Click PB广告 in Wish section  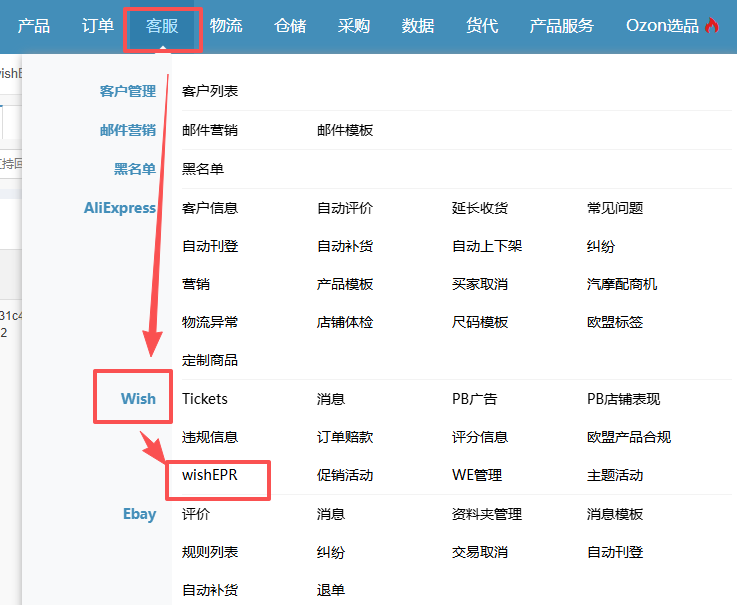(474, 399)
